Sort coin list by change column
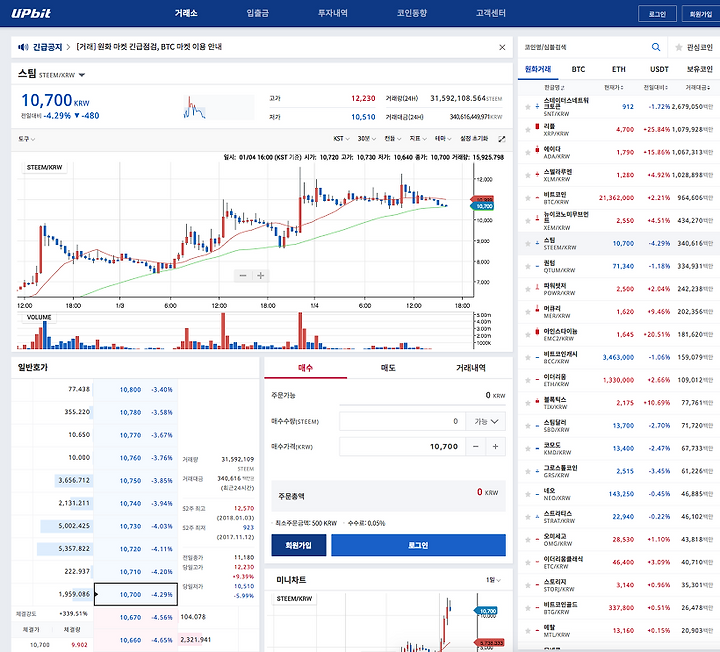 point(655,87)
